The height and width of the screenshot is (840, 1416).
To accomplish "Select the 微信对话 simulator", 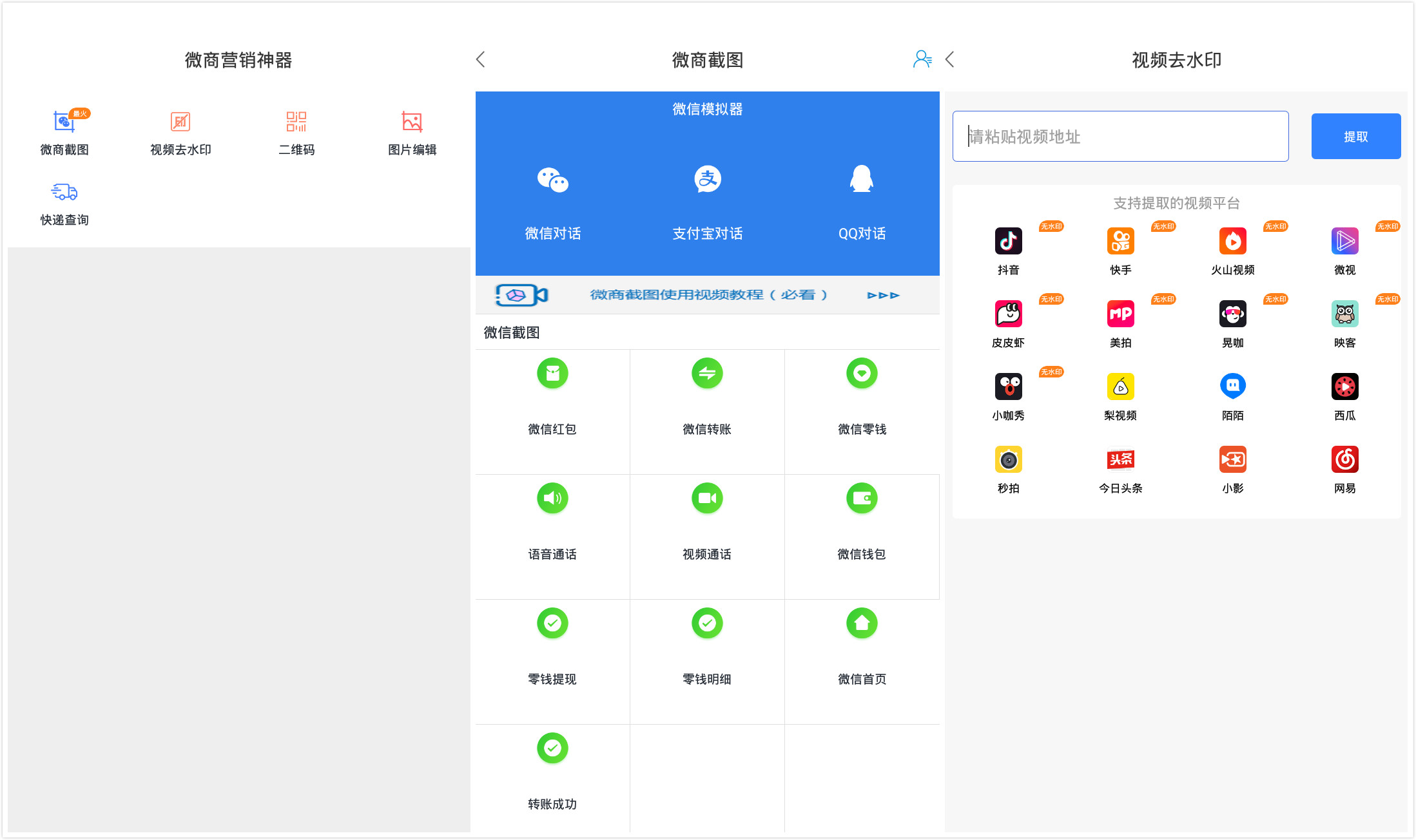I will [x=552, y=201].
